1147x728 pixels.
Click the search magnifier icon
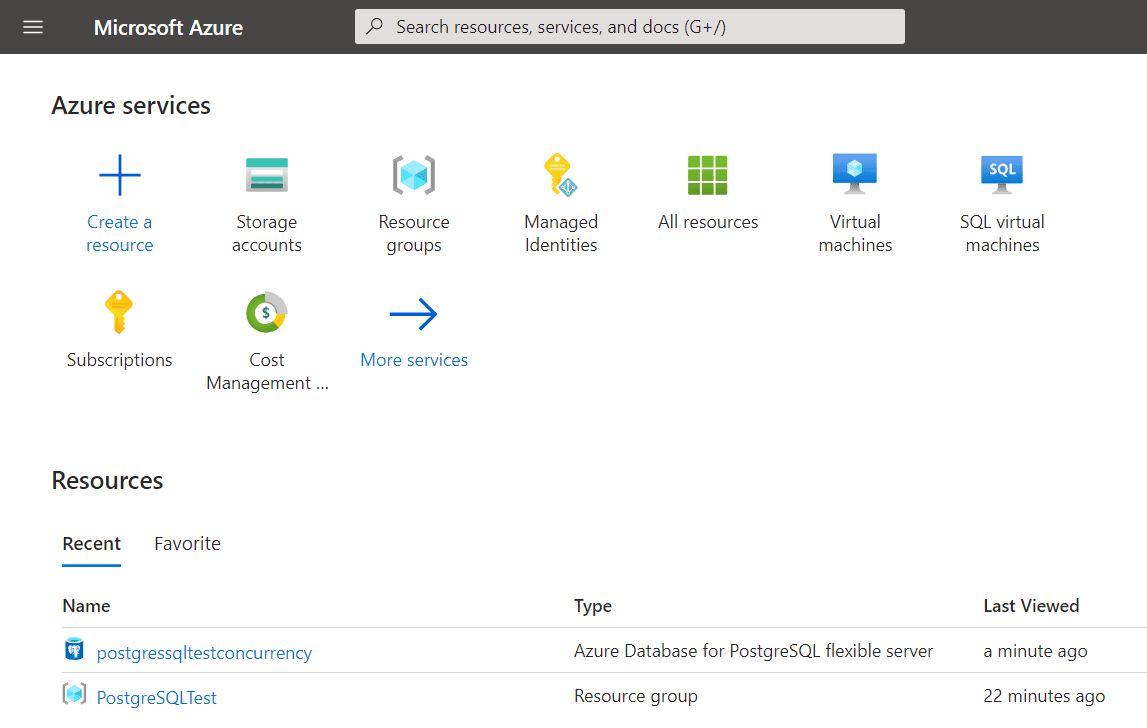click(375, 26)
